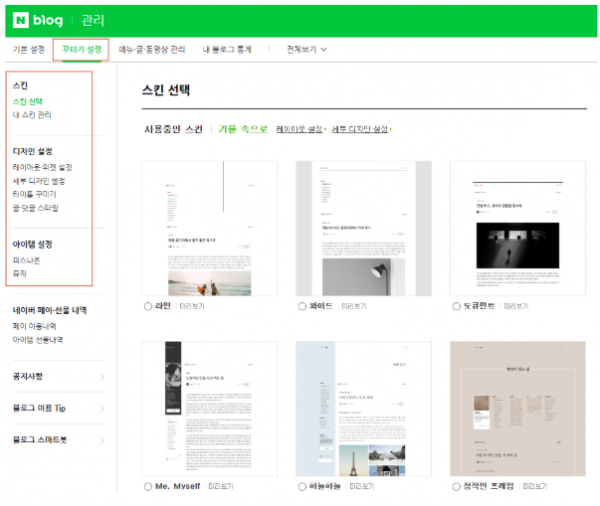Click the current skin name 가을 속으로

pyautogui.click(x=243, y=129)
